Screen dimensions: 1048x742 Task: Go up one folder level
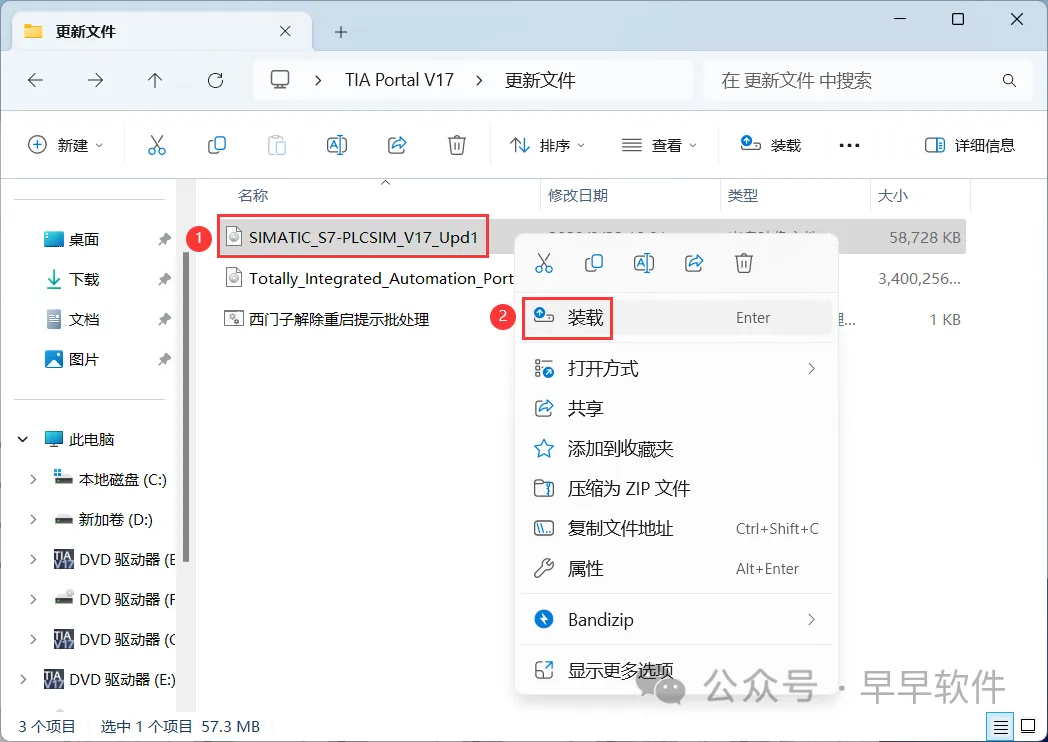[x=155, y=81]
